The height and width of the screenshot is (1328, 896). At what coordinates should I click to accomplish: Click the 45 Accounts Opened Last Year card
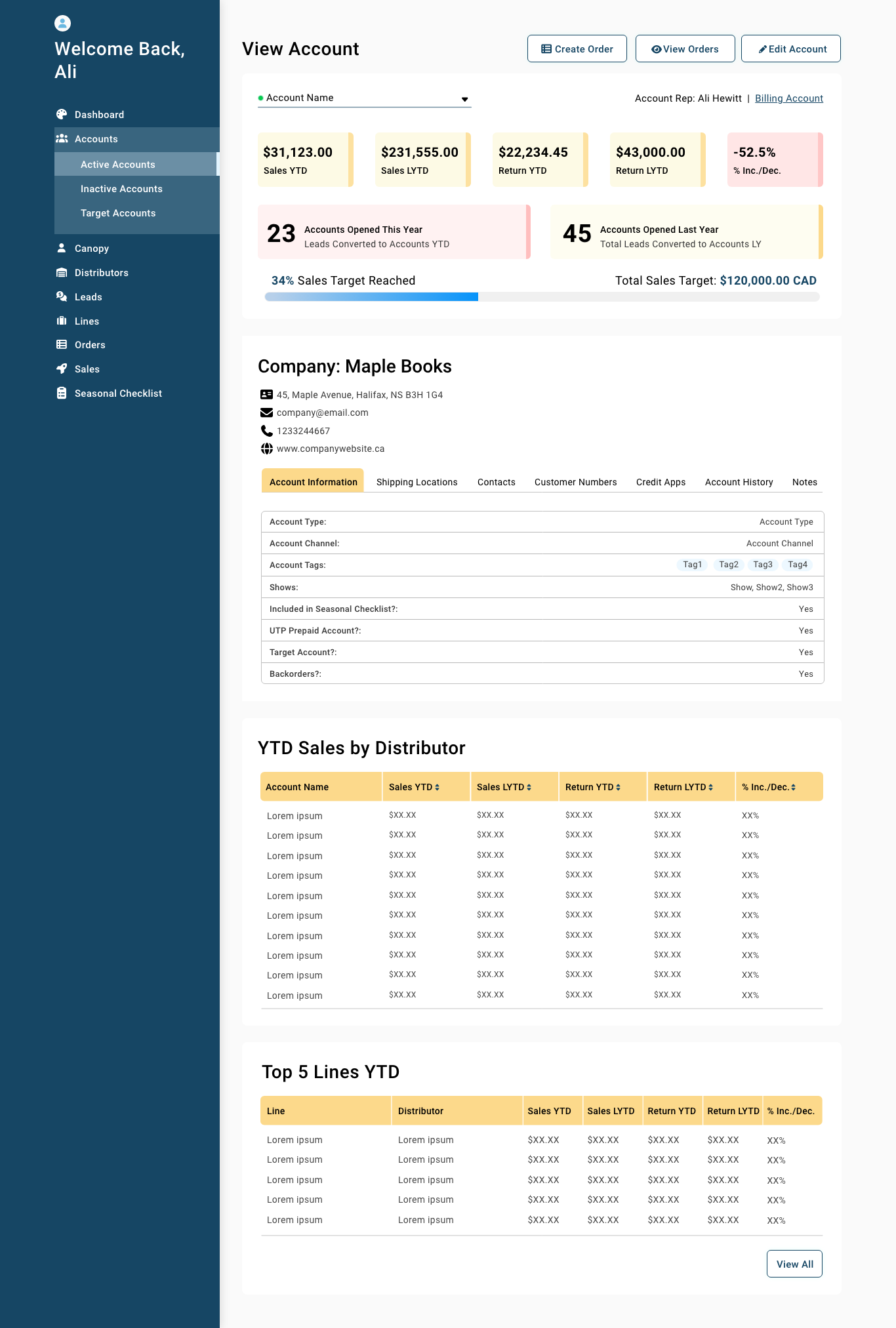(687, 231)
